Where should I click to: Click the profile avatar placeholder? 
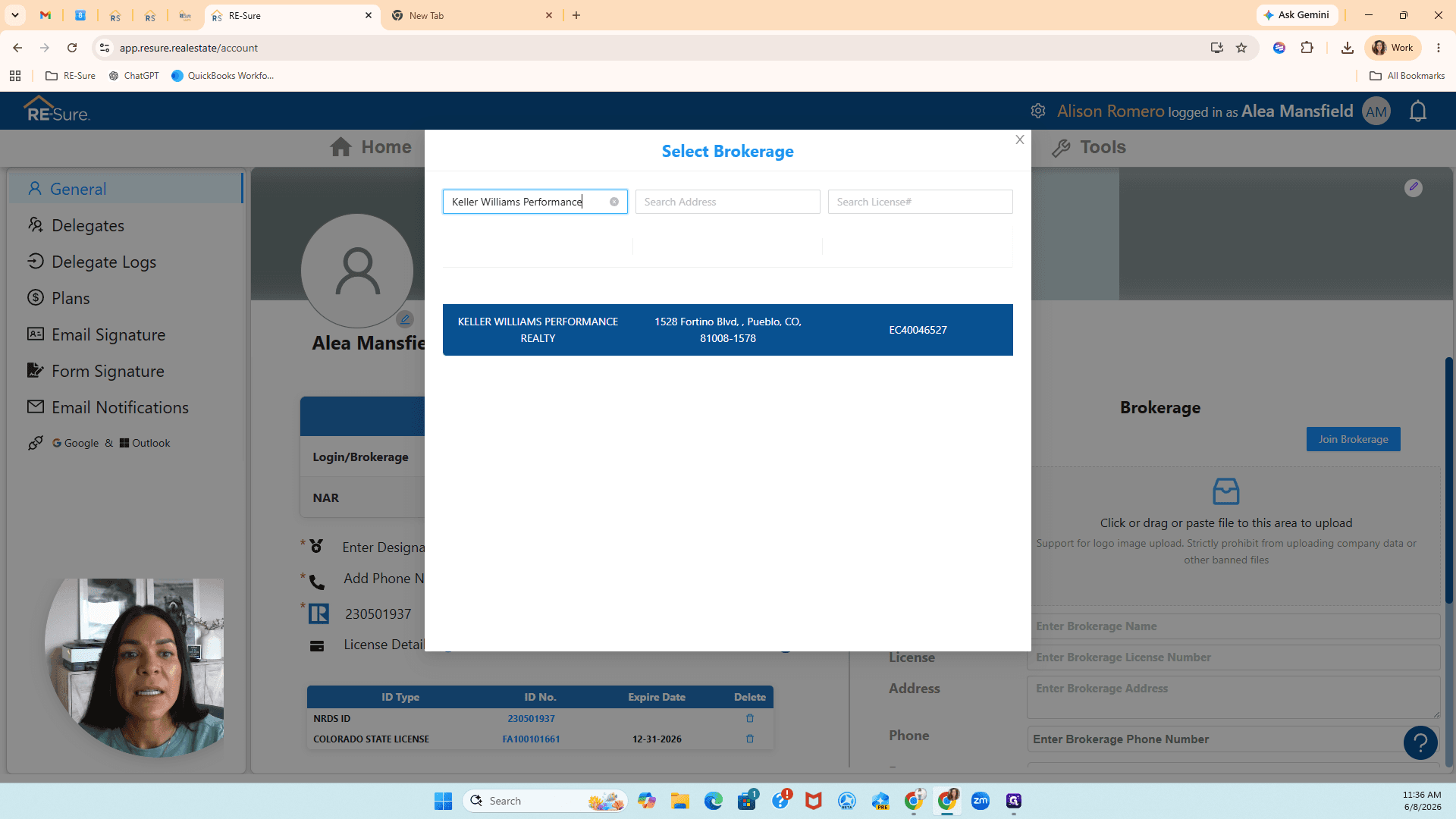coord(357,271)
